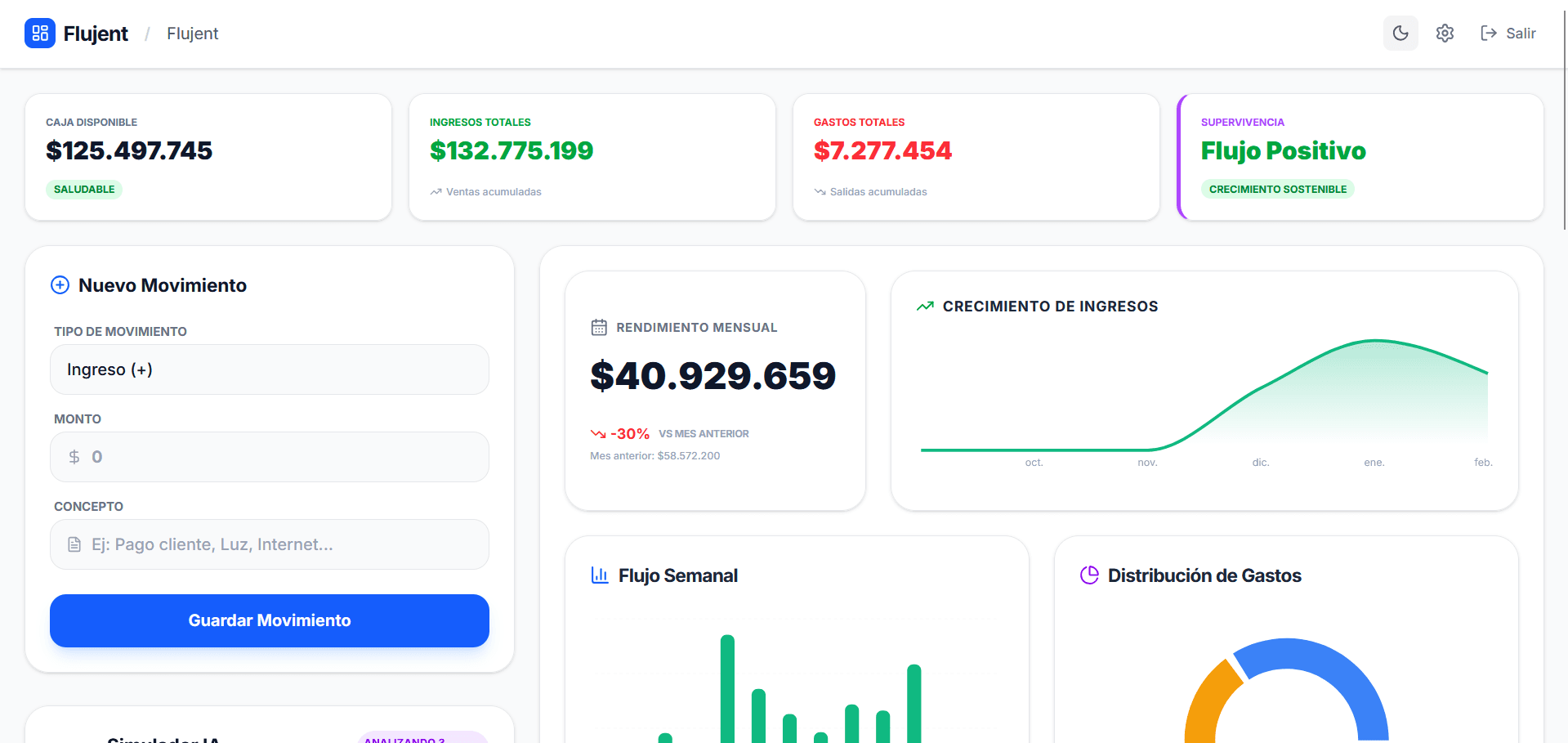Open the Ingreso (+) movement type dropdown
The image size is (1568, 743).
269,369
